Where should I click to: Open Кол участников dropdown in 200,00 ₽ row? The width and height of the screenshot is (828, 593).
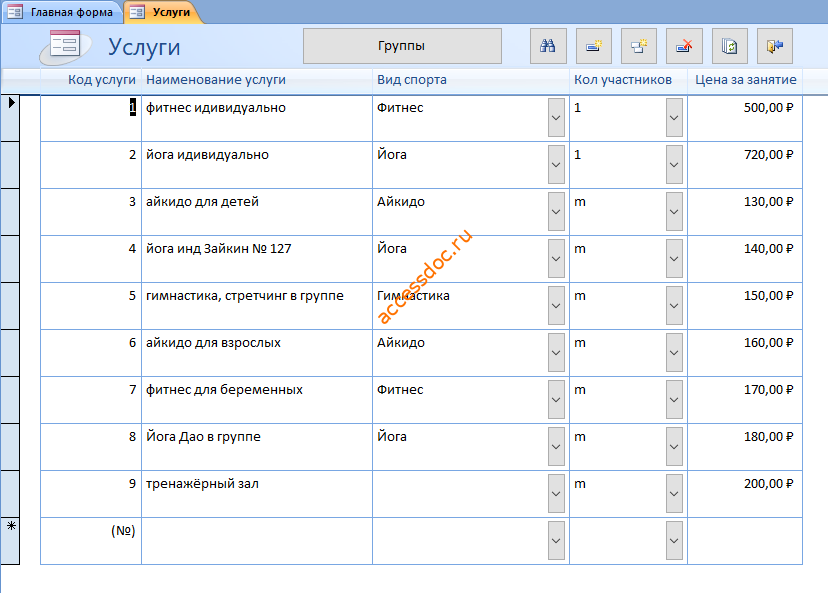coord(674,493)
